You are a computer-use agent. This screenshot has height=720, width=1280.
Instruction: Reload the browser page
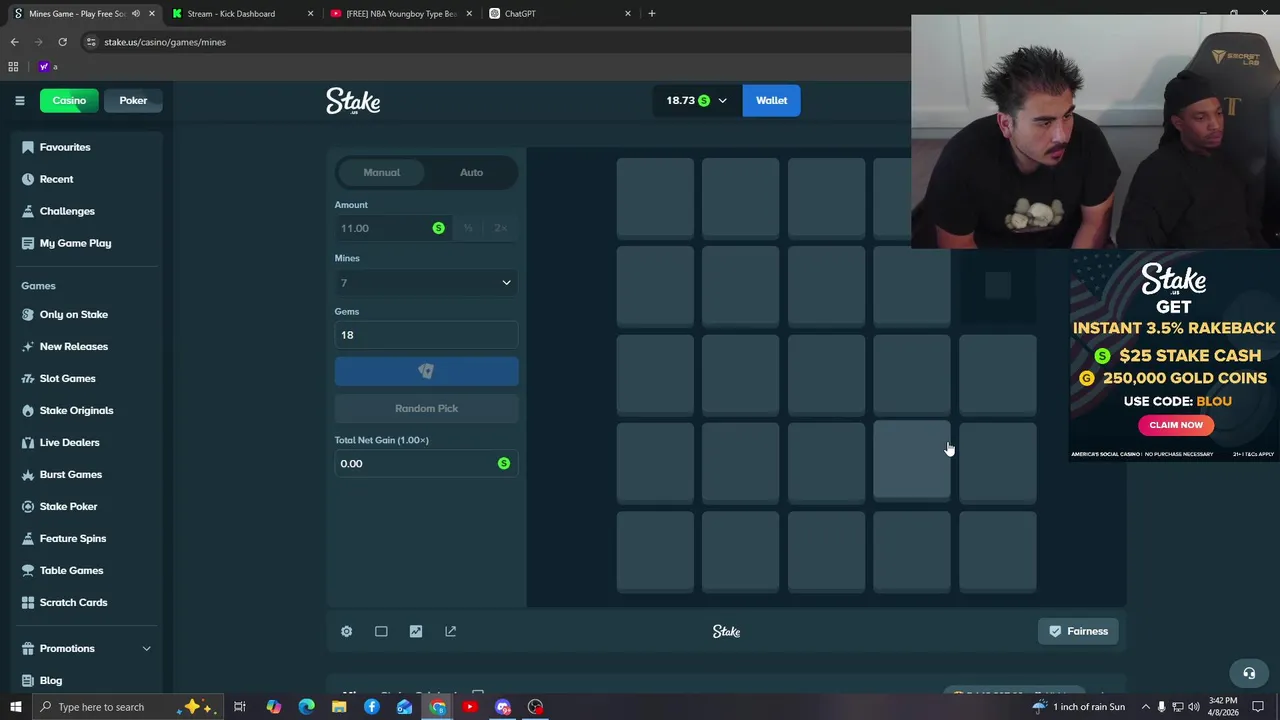[x=62, y=42]
